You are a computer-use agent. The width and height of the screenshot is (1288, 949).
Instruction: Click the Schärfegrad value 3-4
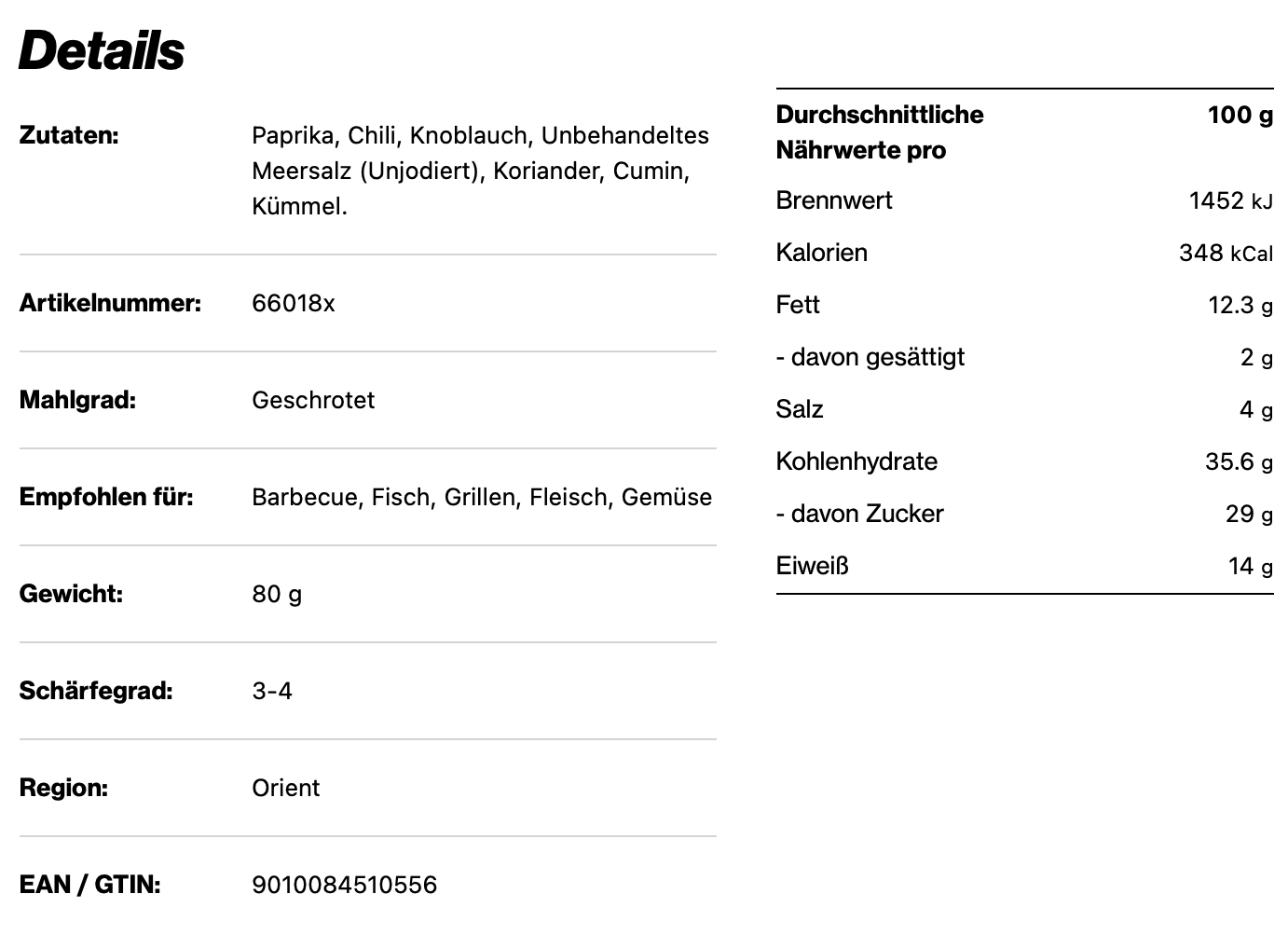tap(272, 691)
